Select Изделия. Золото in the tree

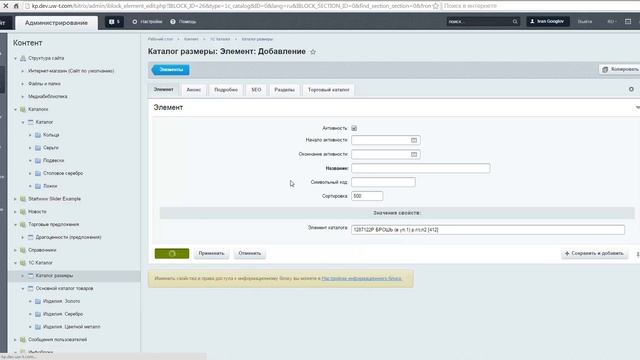[62, 301]
